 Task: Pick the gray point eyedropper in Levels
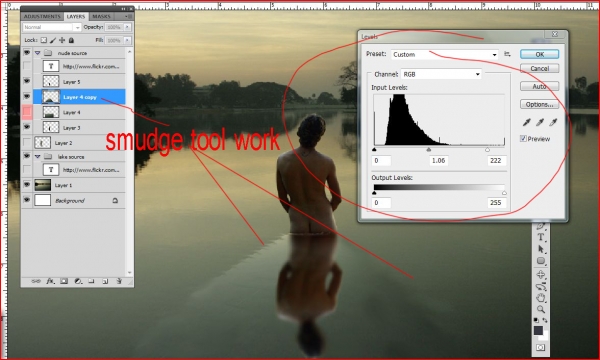pos(540,122)
